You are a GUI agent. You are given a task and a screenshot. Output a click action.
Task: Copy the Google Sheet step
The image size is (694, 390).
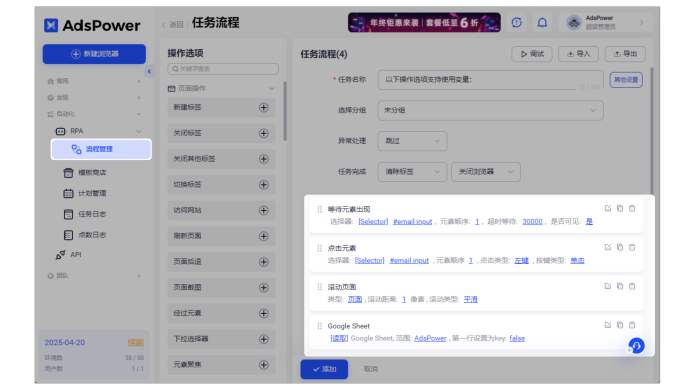pos(620,325)
